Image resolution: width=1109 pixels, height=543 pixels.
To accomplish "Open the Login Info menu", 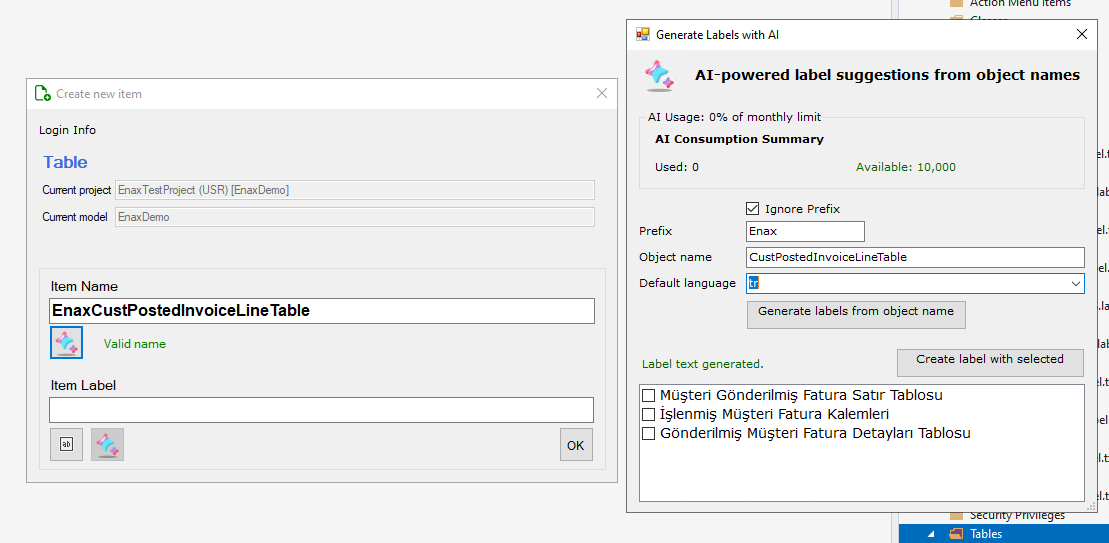I will (x=67, y=130).
